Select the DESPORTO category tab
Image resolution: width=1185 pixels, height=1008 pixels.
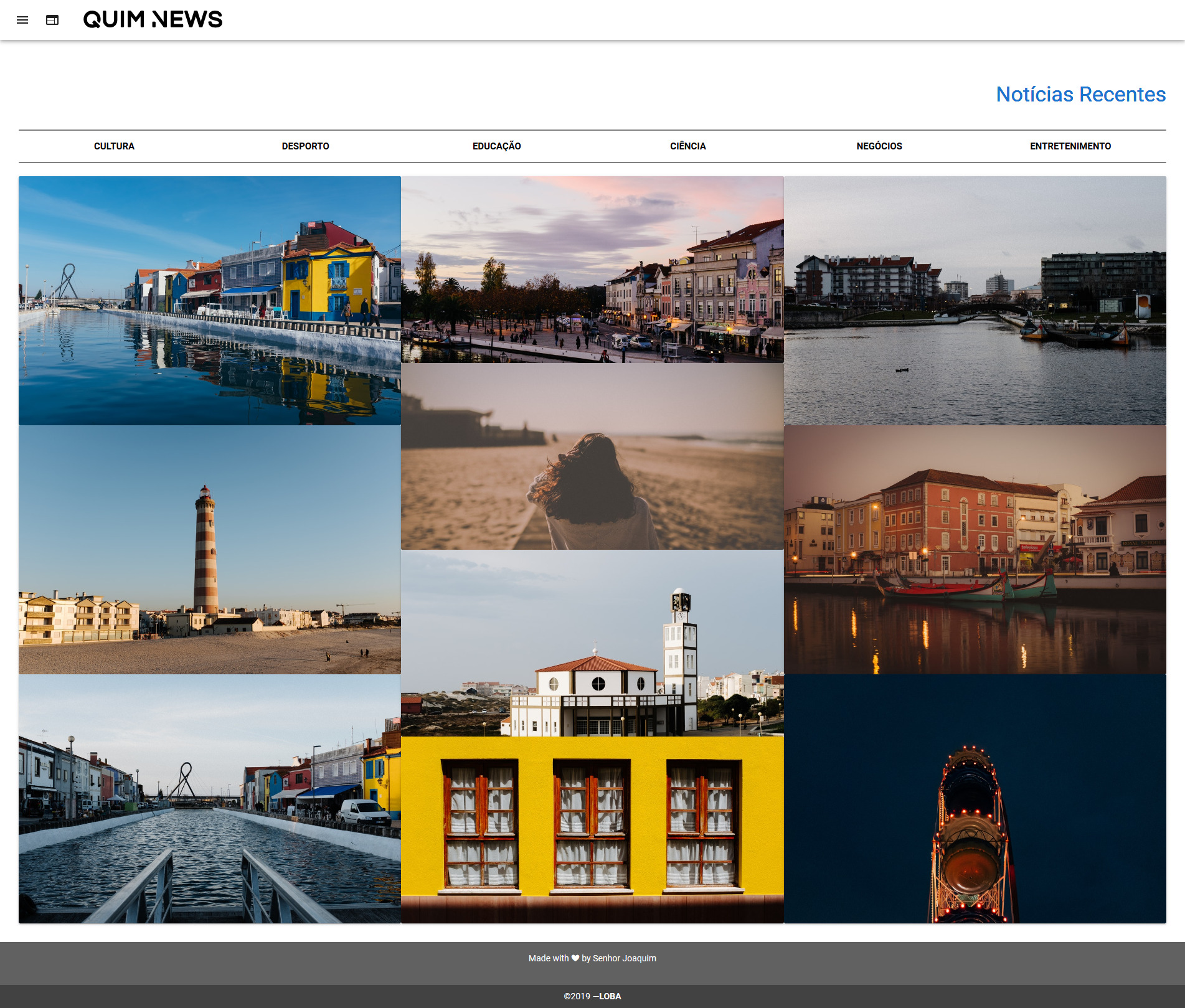(x=305, y=146)
